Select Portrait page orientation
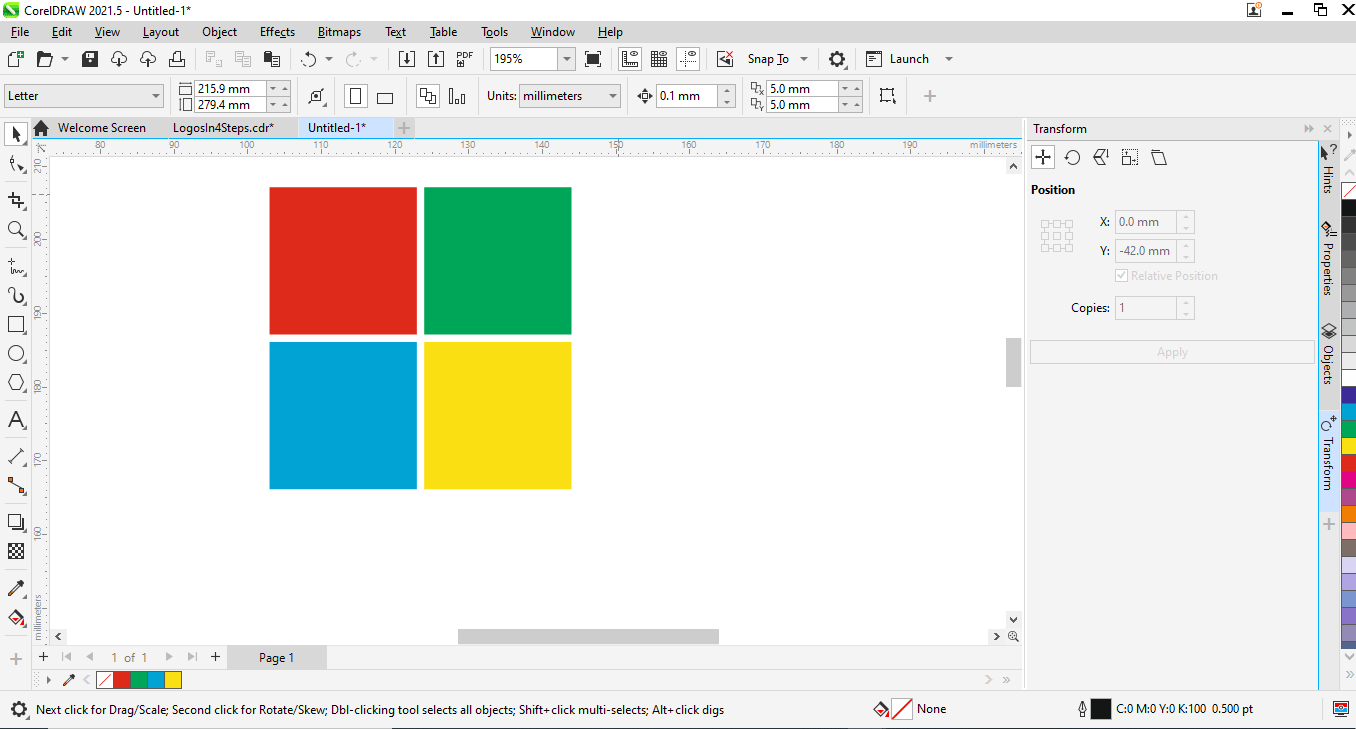Viewport: 1356px width, 729px height. click(355, 96)
